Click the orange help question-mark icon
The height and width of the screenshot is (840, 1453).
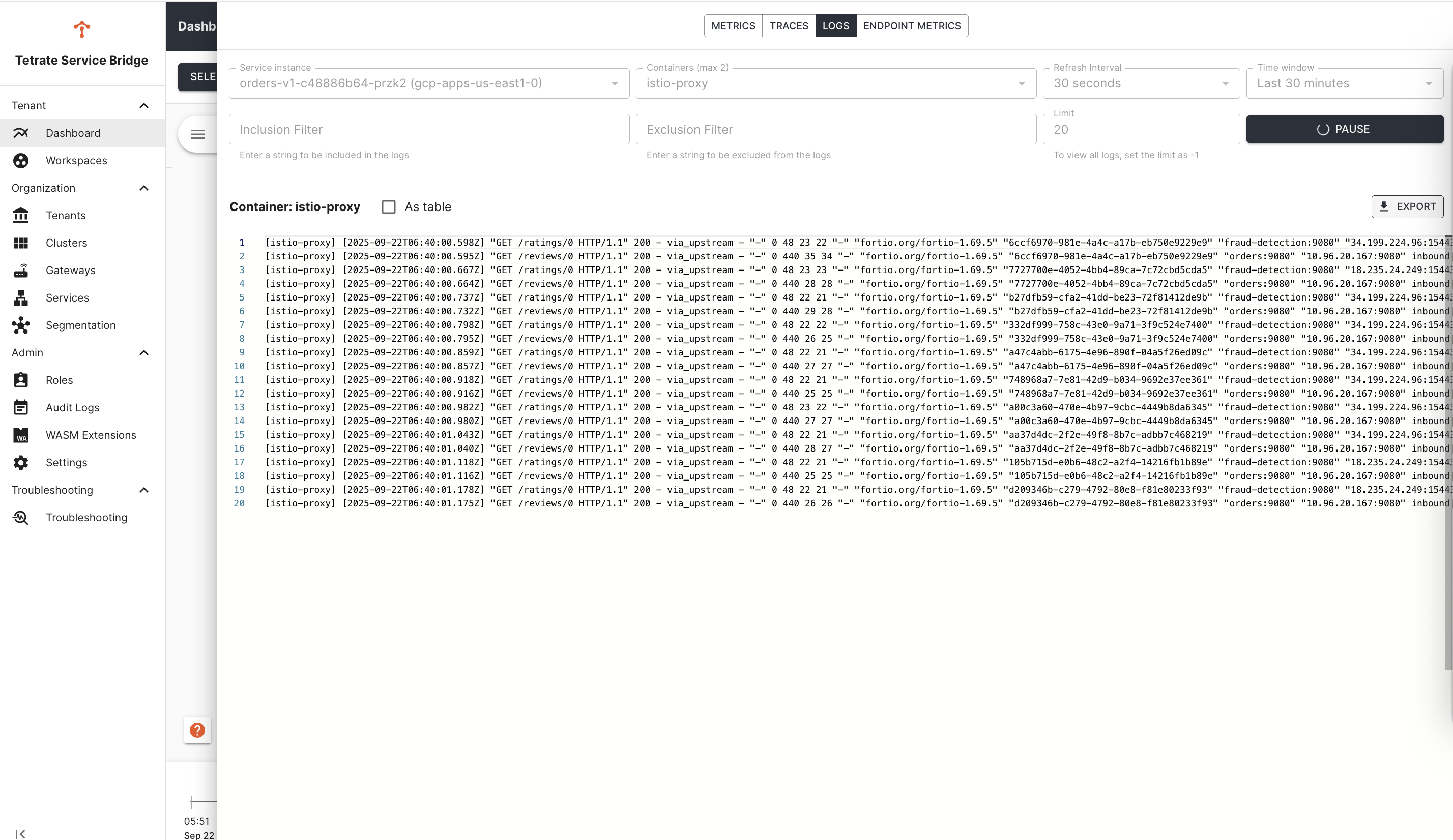pyautogui.click(x=197, y=731)
